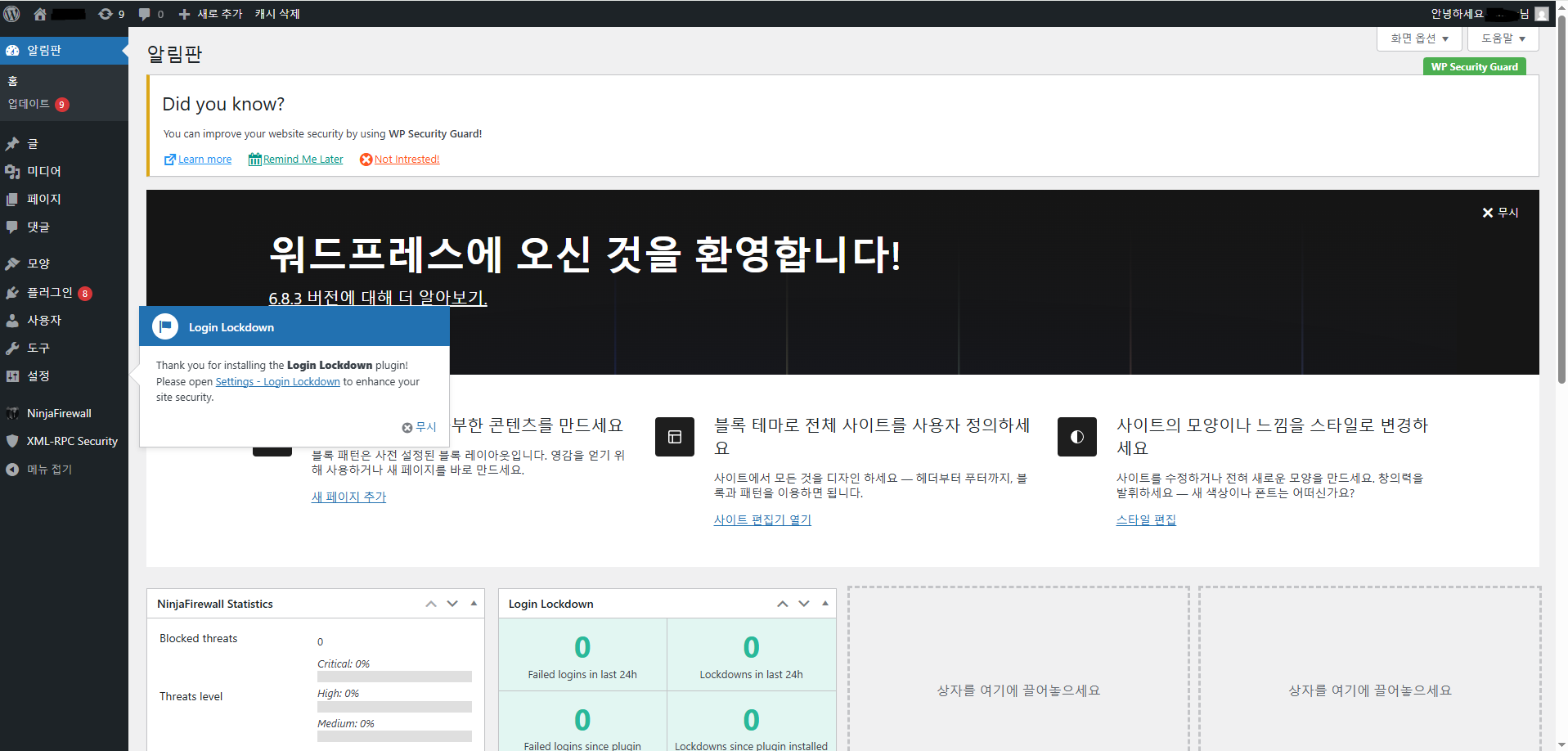Move Login Lockdown widget up

[x=783, y=604]
